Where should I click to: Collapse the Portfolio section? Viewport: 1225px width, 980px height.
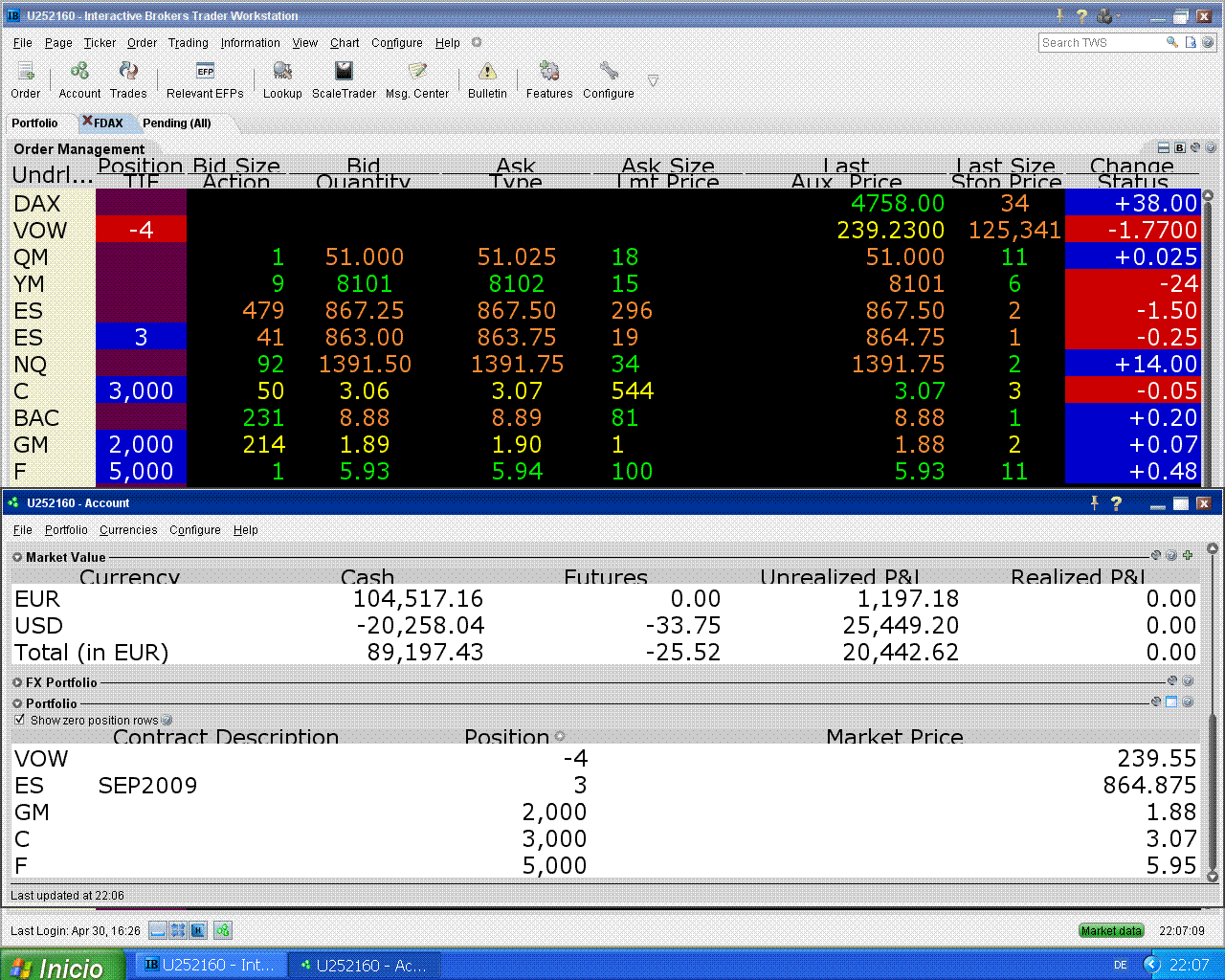(x=17, y=703)
